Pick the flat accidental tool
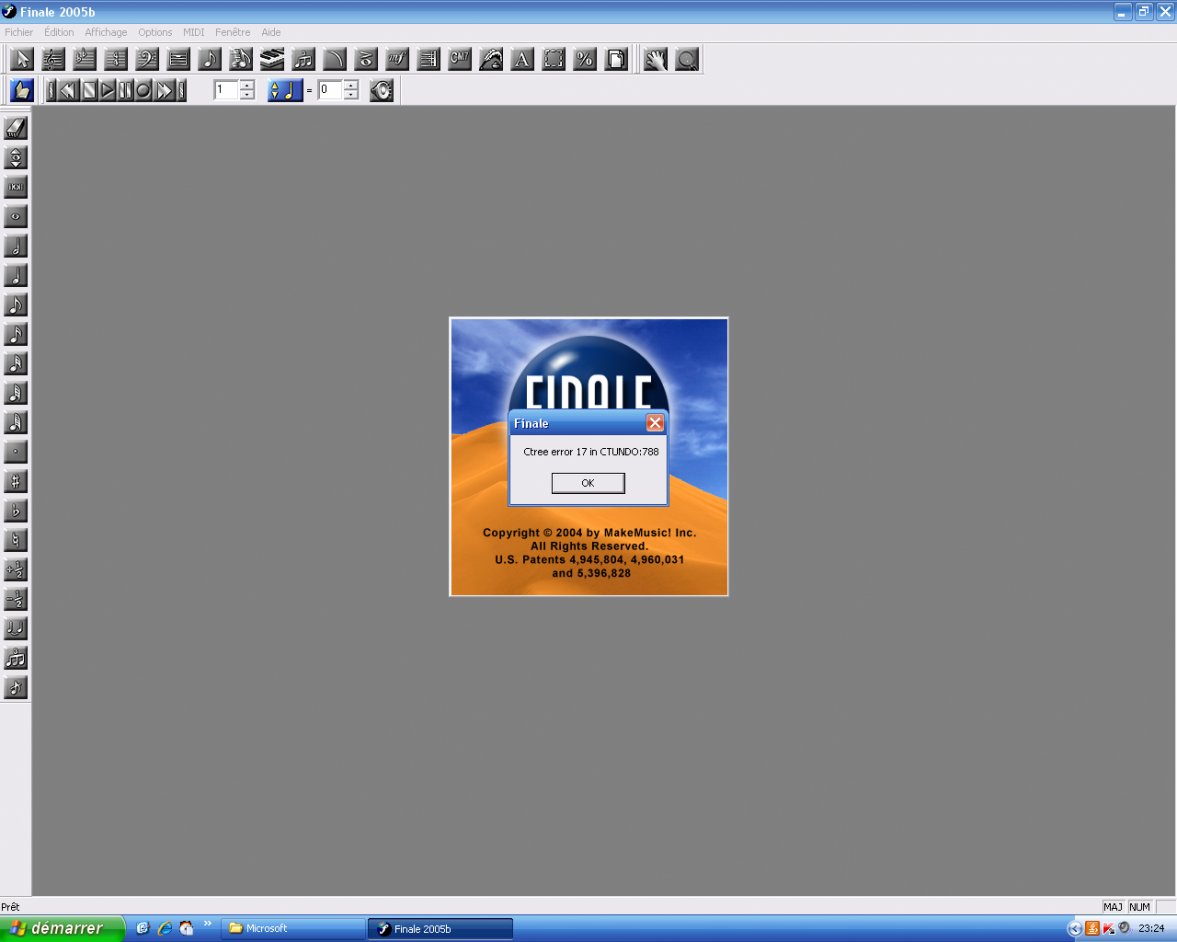Viewport: 1177px width, 942px height. click(x=16, y=511)
